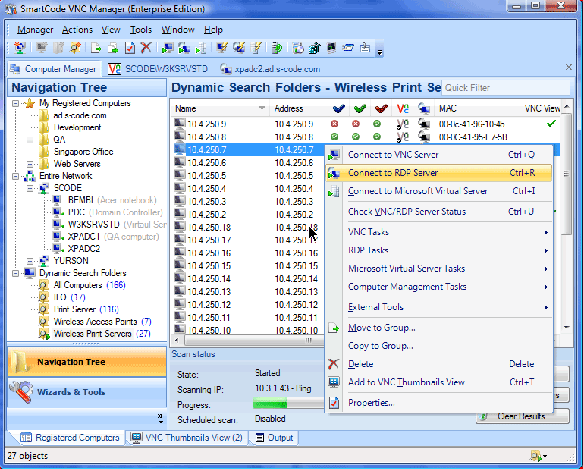
Task: Click Delete red X icon in context menu
Action: click(334, 364)
